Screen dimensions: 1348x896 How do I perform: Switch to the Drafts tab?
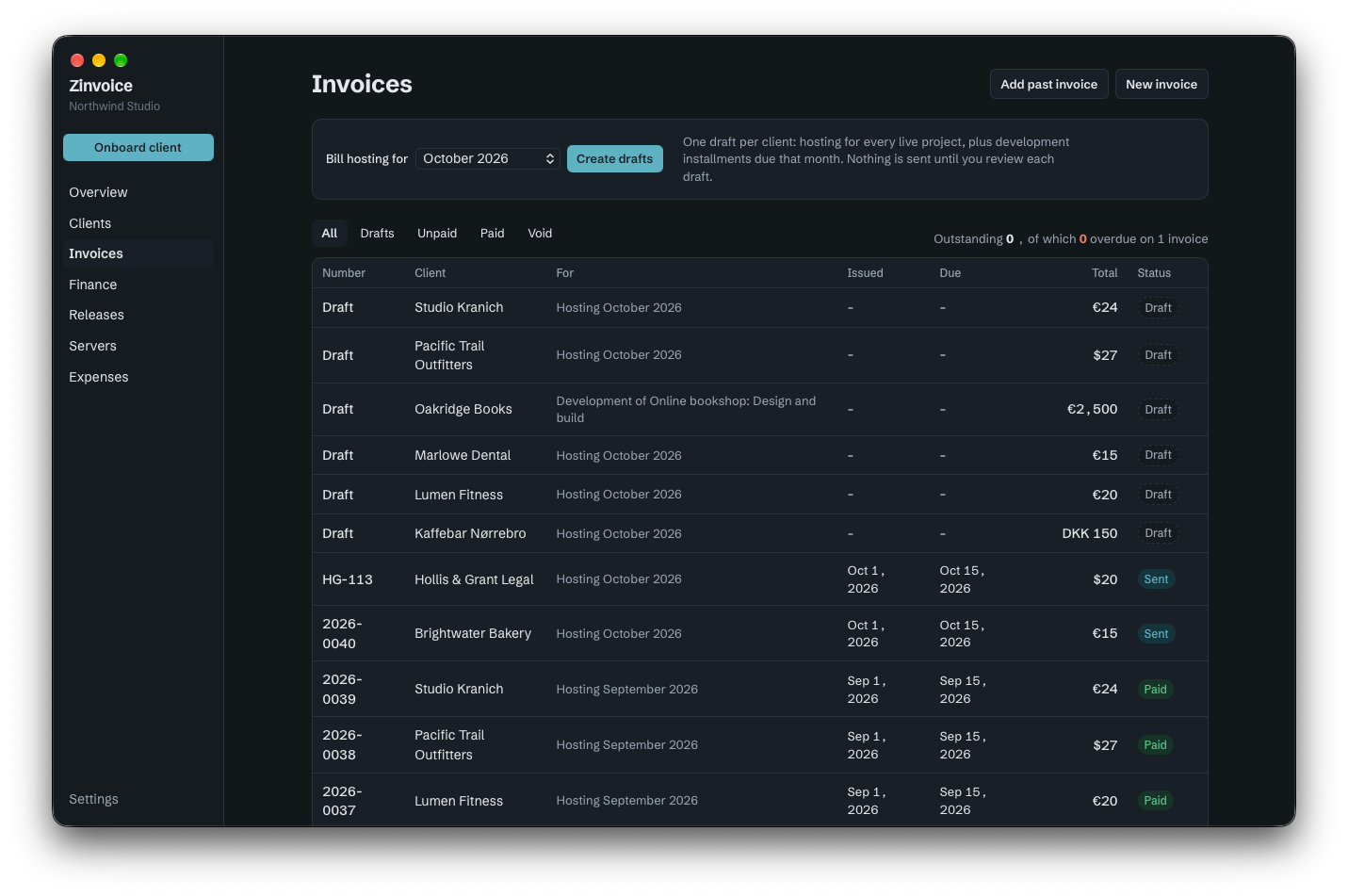[x=377, y=233]
